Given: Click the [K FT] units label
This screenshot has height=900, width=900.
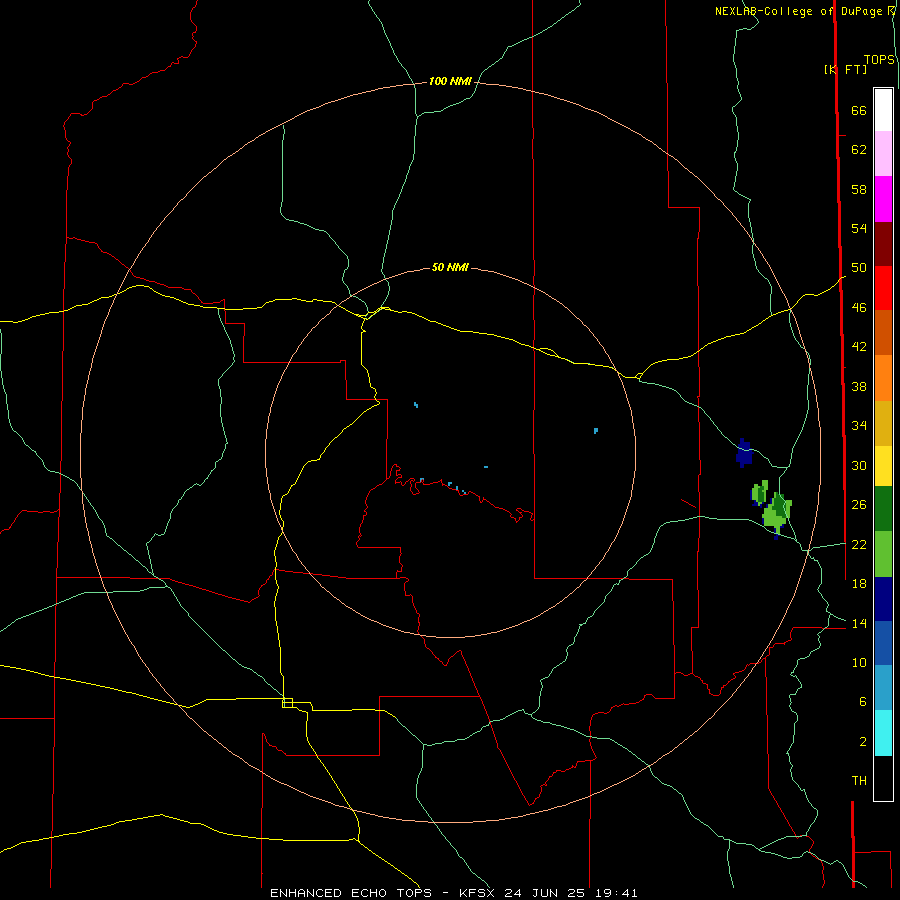Looking at the screenshot, I should (x=845, y=69).
